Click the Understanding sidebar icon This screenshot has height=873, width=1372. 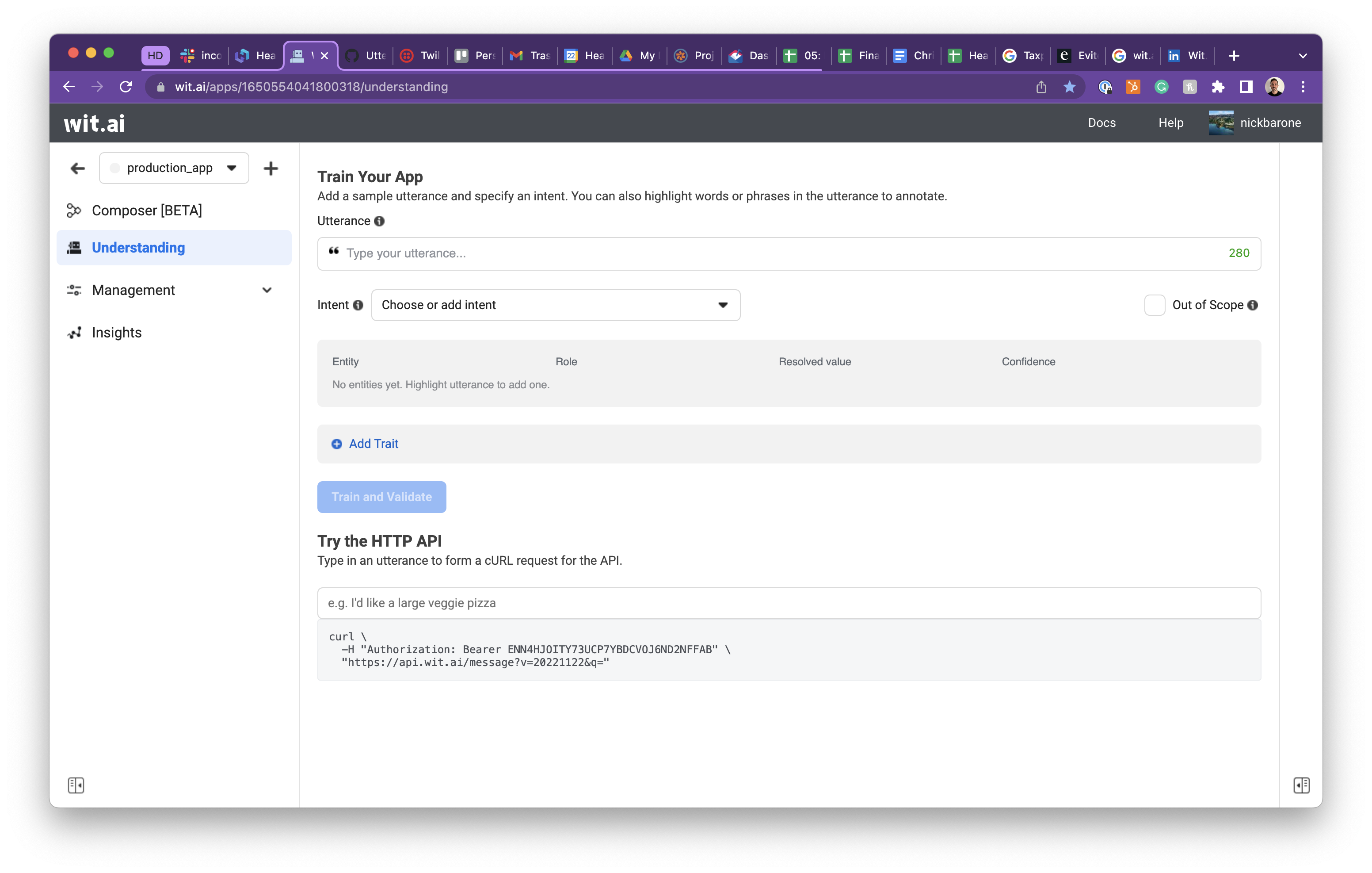pyautogui.click(x=75, y=248)
